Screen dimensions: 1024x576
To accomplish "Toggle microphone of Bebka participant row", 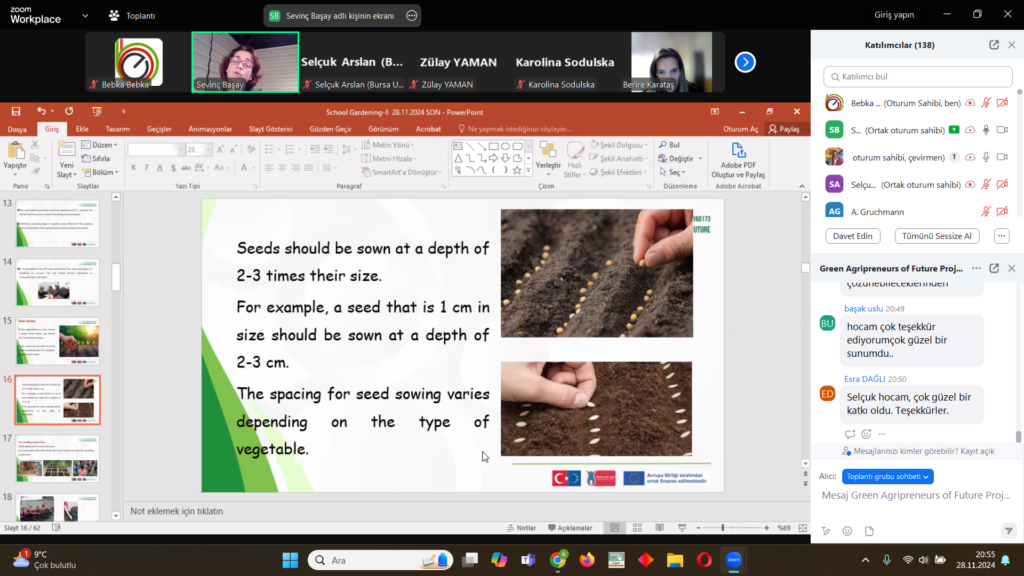I will tap(986, 103).
